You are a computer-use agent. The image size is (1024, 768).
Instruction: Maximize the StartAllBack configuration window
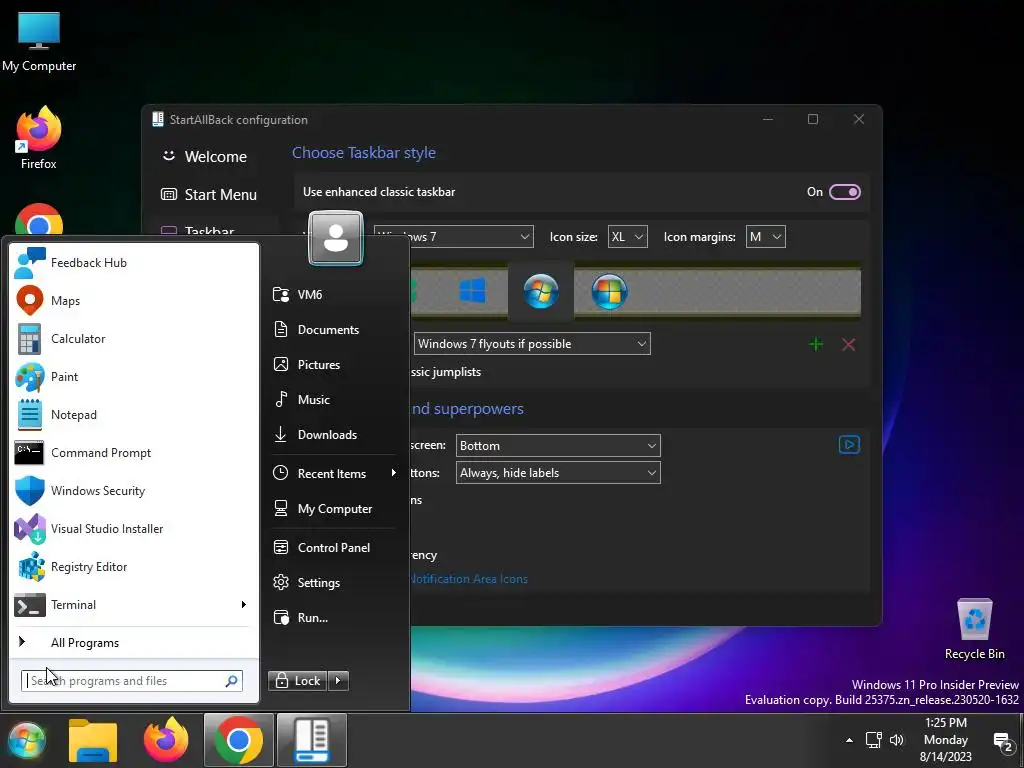pyautogui.click(x=813, y=120)
